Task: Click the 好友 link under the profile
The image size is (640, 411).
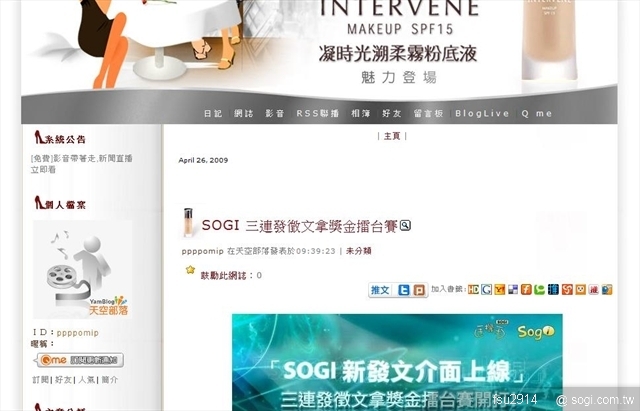Action: point(63,380)
